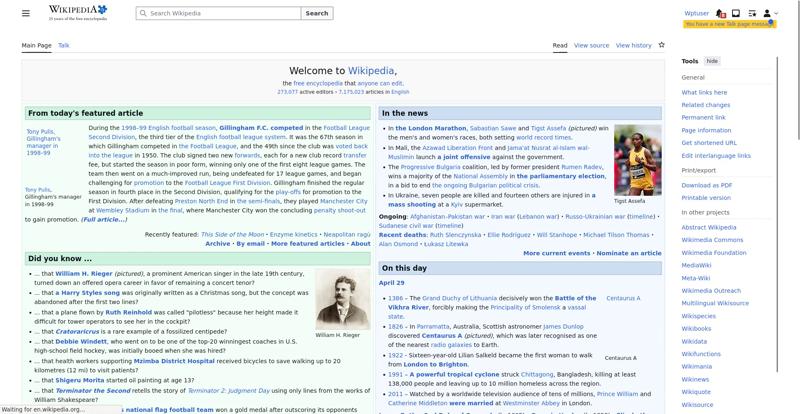The image size is (800, 414).
Task: Click the Wikipedia logo
Action: click(x=77, y=13)
